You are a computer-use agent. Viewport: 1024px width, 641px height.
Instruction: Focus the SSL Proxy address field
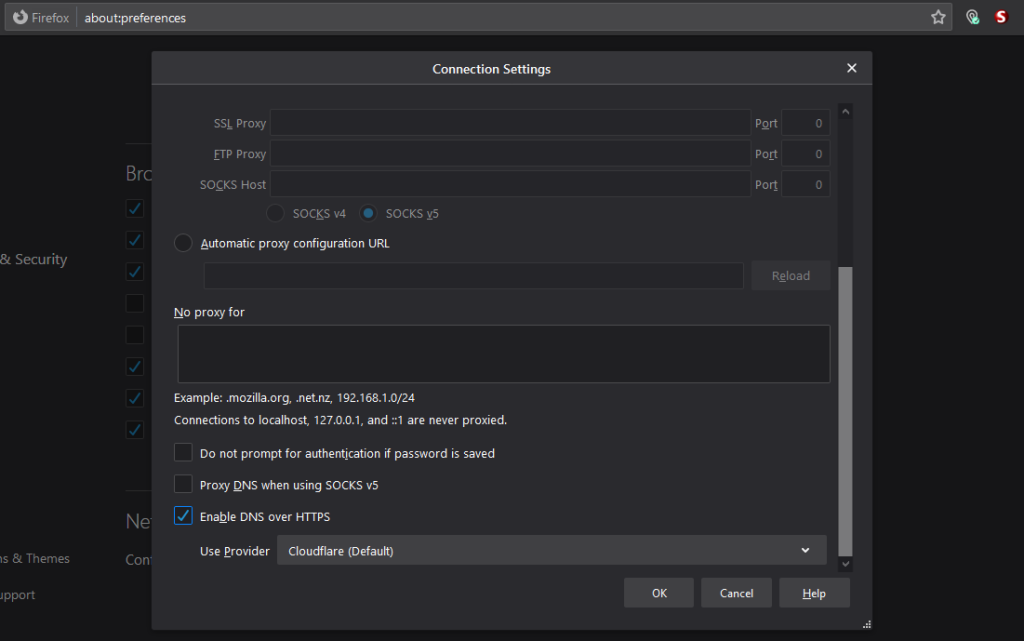pyautogui.click(x=510, y=123)
